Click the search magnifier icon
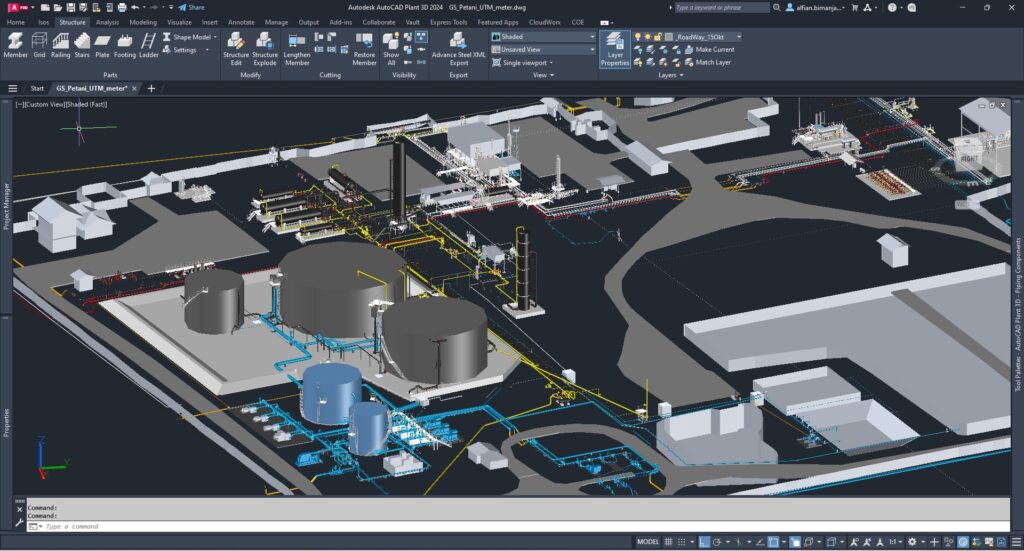This screenshot has height=551, width=1024. (776, 7)
